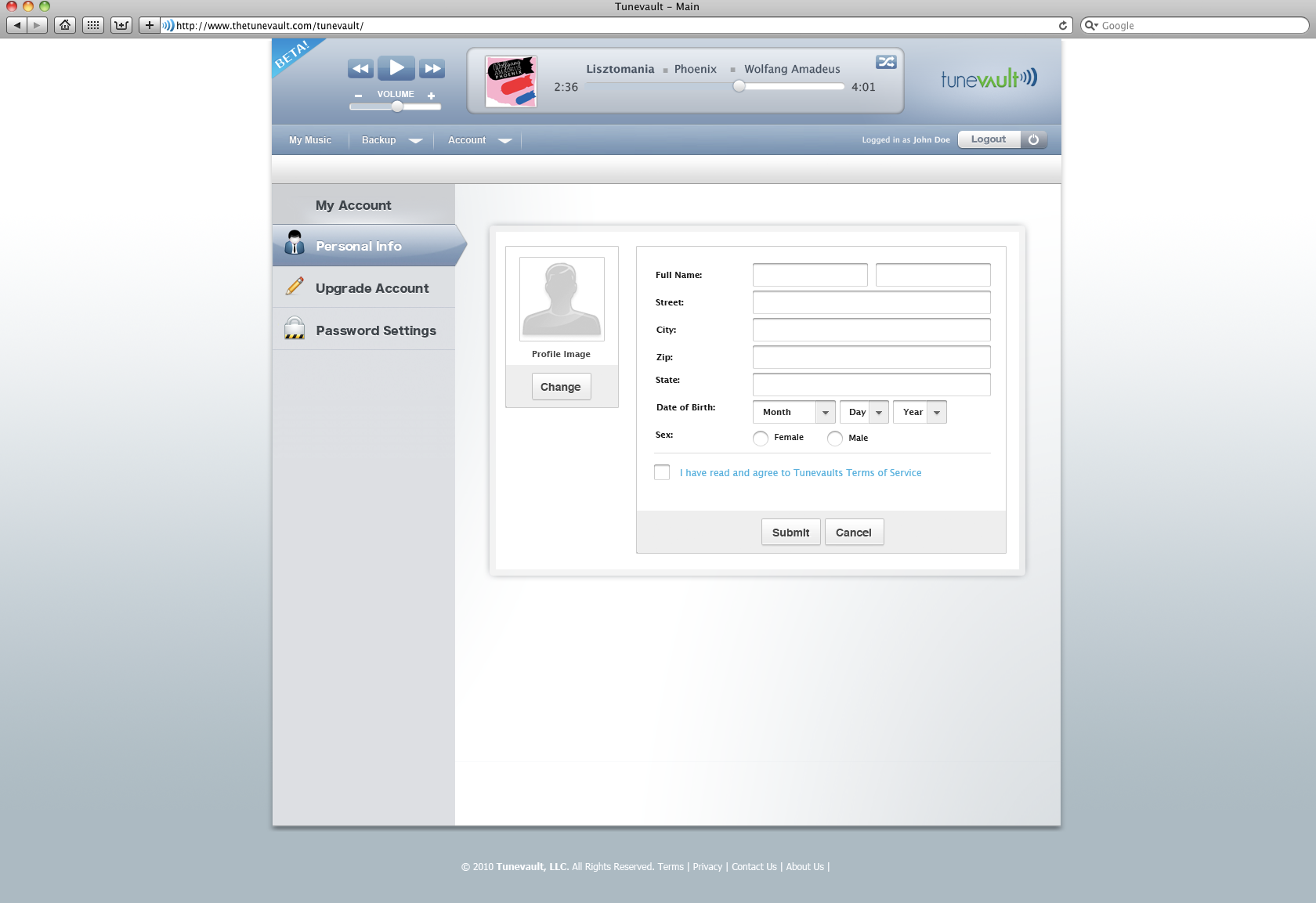
Task: Click the Submit button
Action: click(790, 533)
